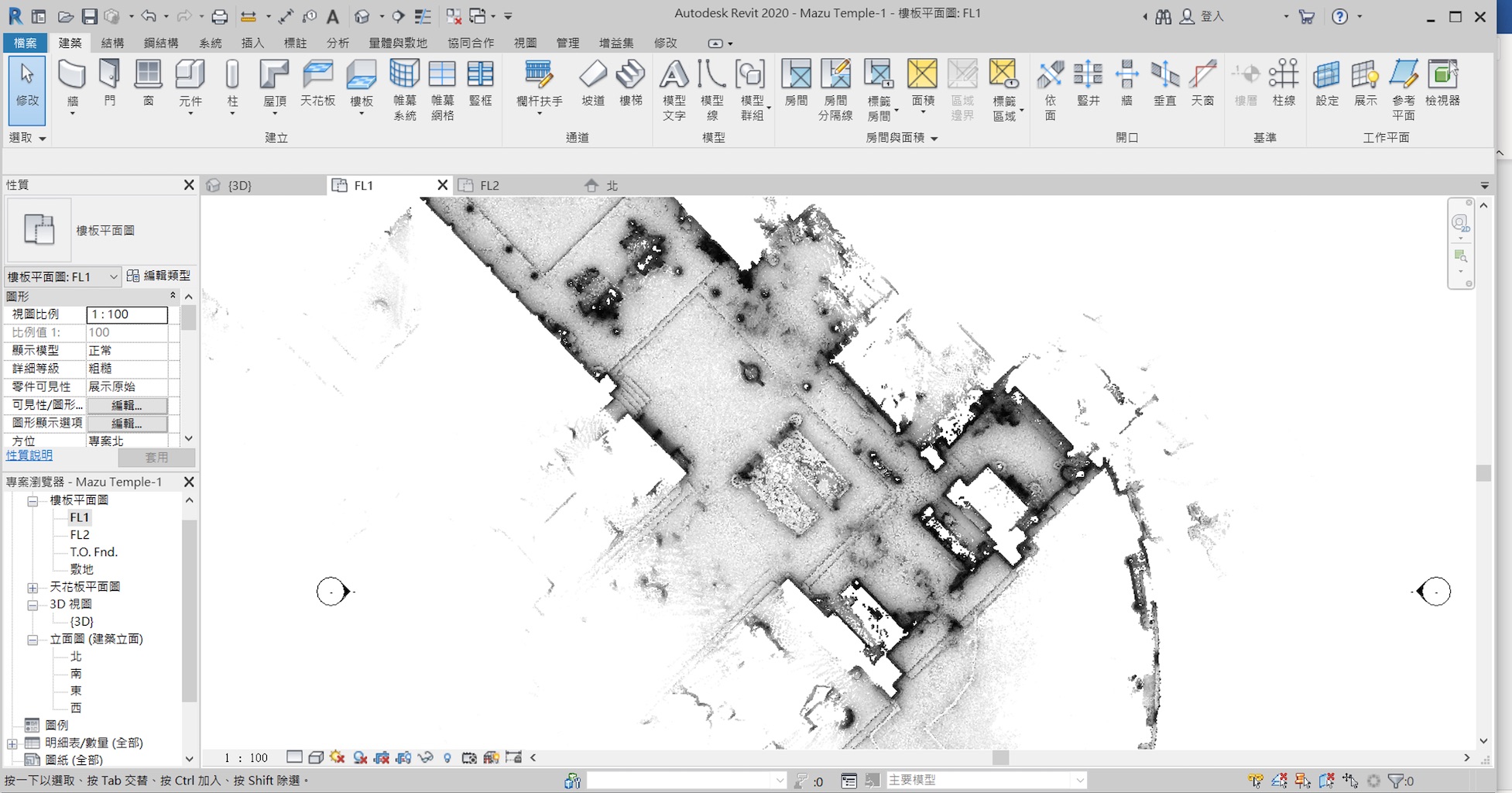The image size is (1512, 793).
Task: Click the Roof (屋頂) tool icon
Action: (x=274, y=75)
